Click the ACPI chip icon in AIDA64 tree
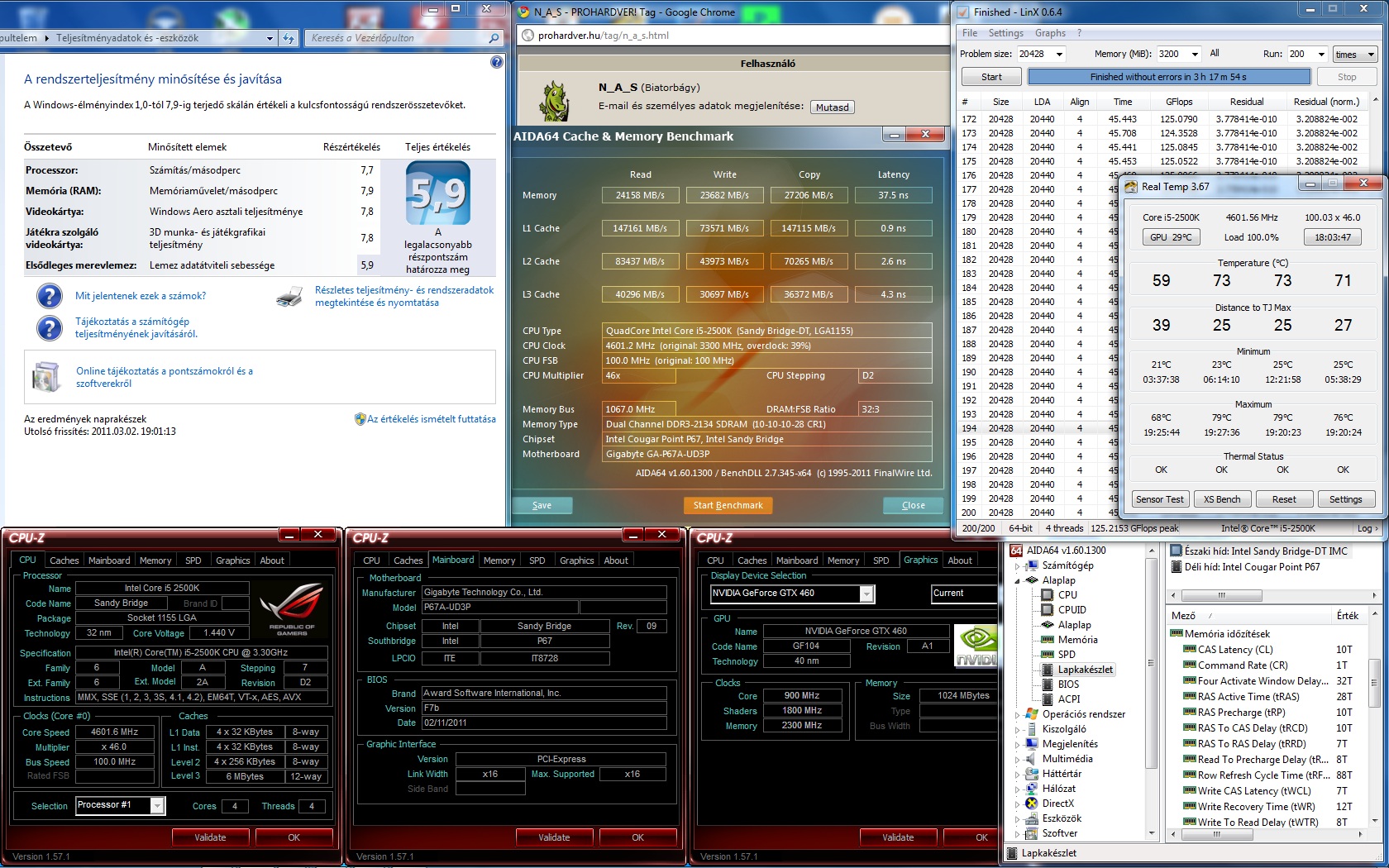This screenshot has height=868, width=1389. (1047, 699)
